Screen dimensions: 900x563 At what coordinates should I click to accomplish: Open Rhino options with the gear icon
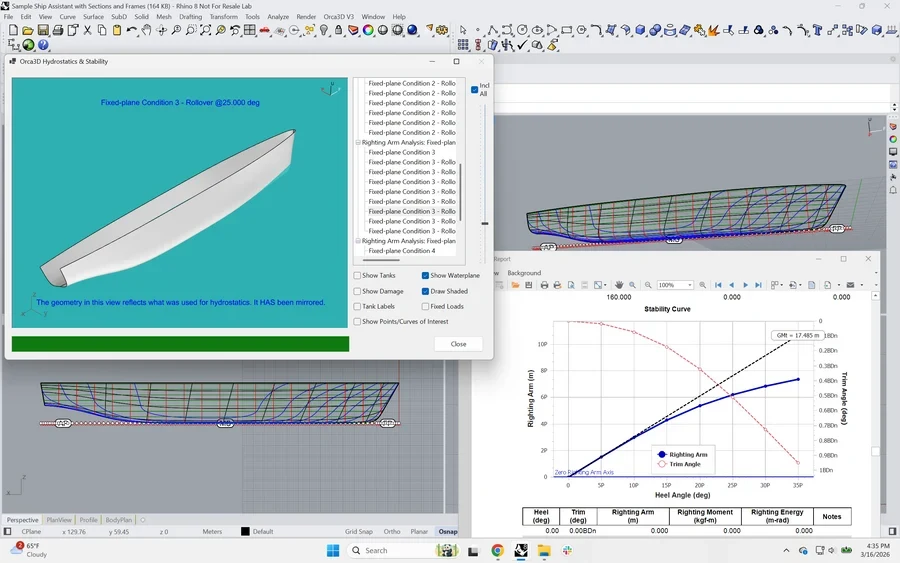[442, 30]
